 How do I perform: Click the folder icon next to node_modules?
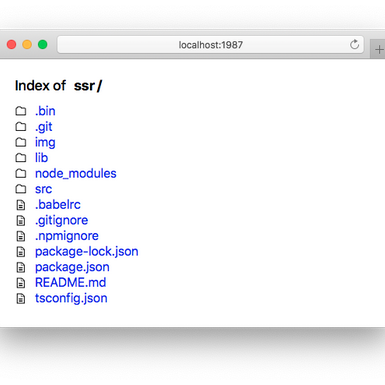(x=21, y=173)
